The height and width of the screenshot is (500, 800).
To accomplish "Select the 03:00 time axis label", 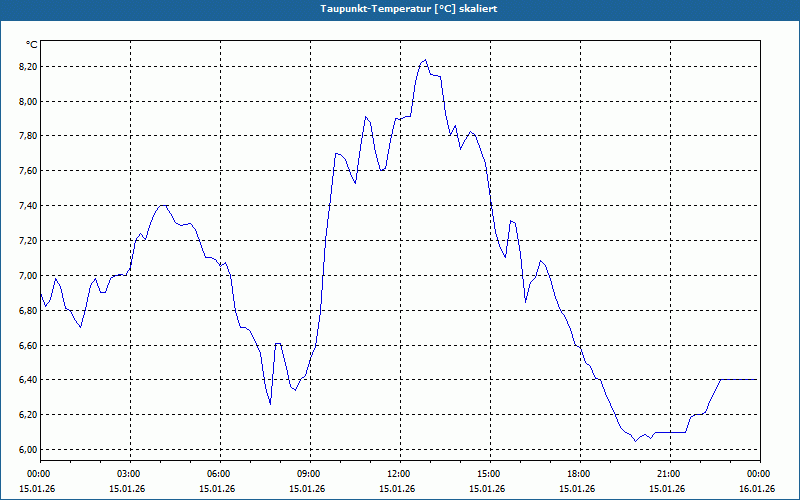I will [131, 474].
